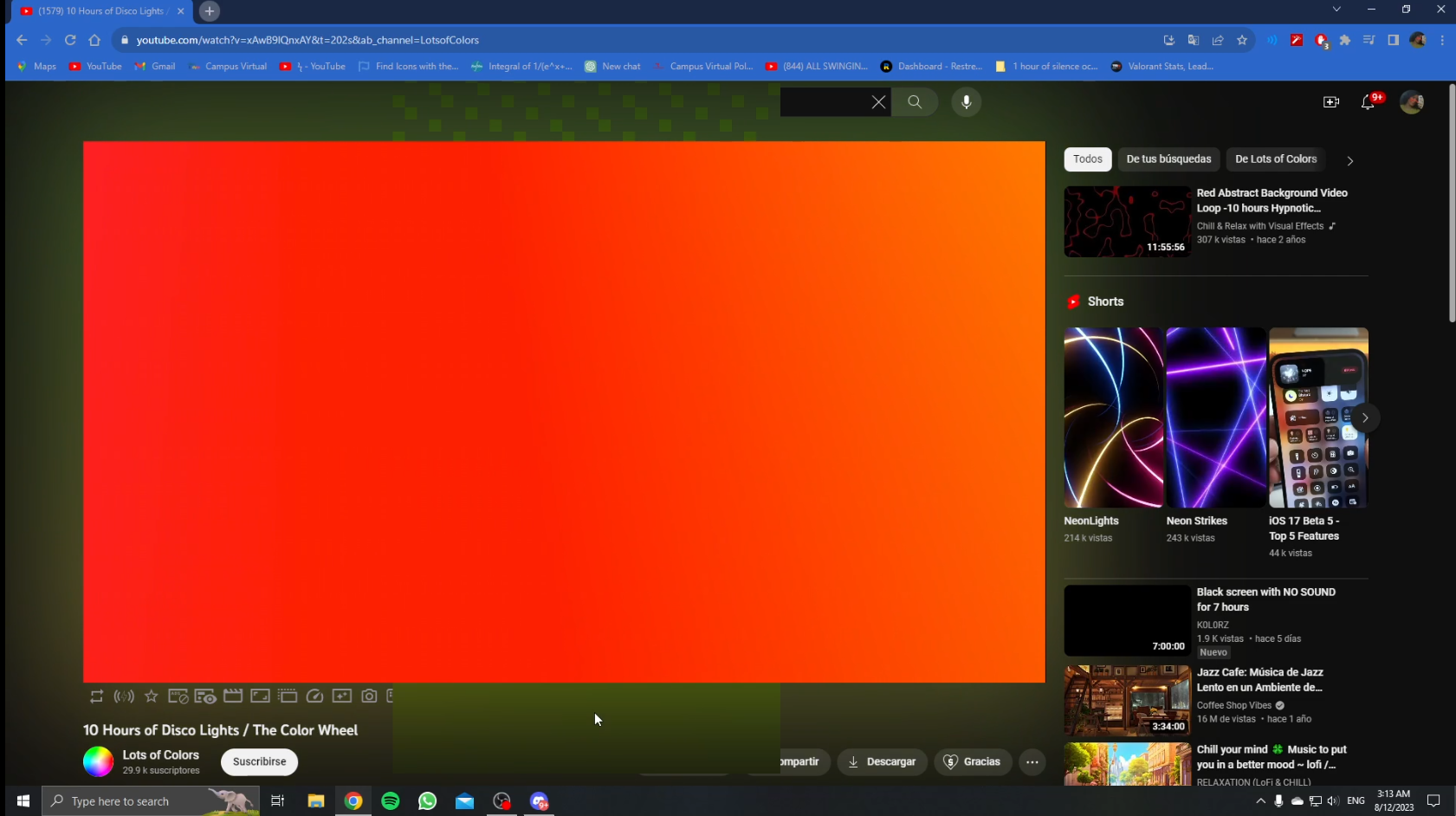Image resolution: width=1456 pixels, height=816 pixels.
Task: Click the pop-up player dotted rectangle icon
Action: click(288, 696)
